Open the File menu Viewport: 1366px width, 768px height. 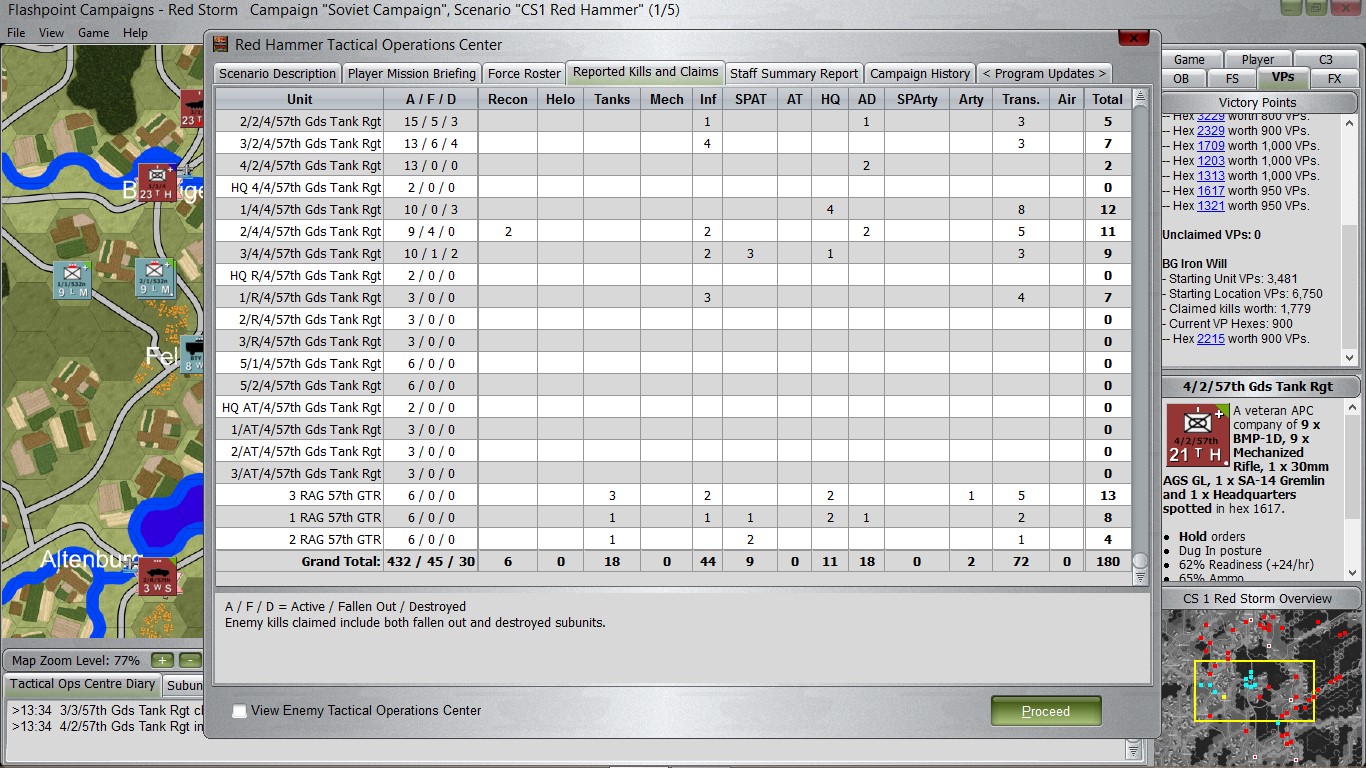click(16, 33)
